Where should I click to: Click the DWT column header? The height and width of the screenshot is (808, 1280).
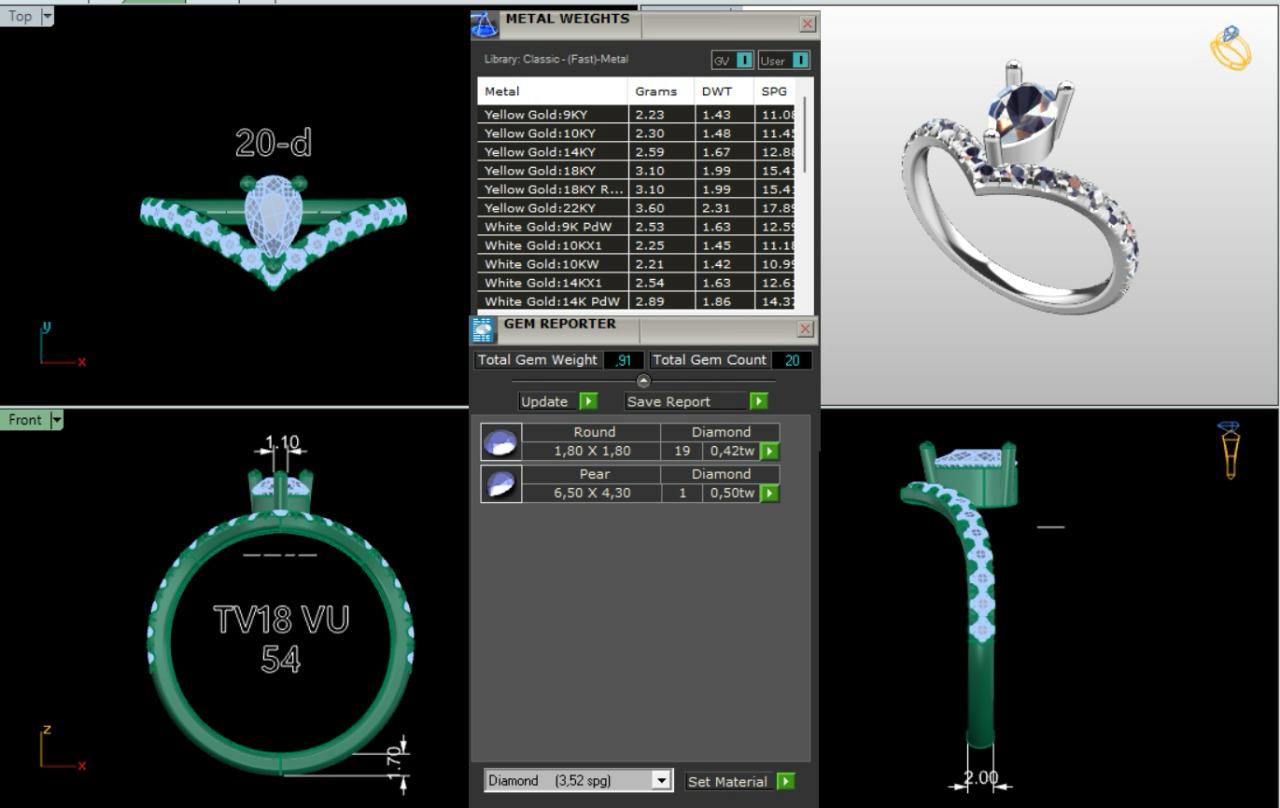[x=724, y=91]
